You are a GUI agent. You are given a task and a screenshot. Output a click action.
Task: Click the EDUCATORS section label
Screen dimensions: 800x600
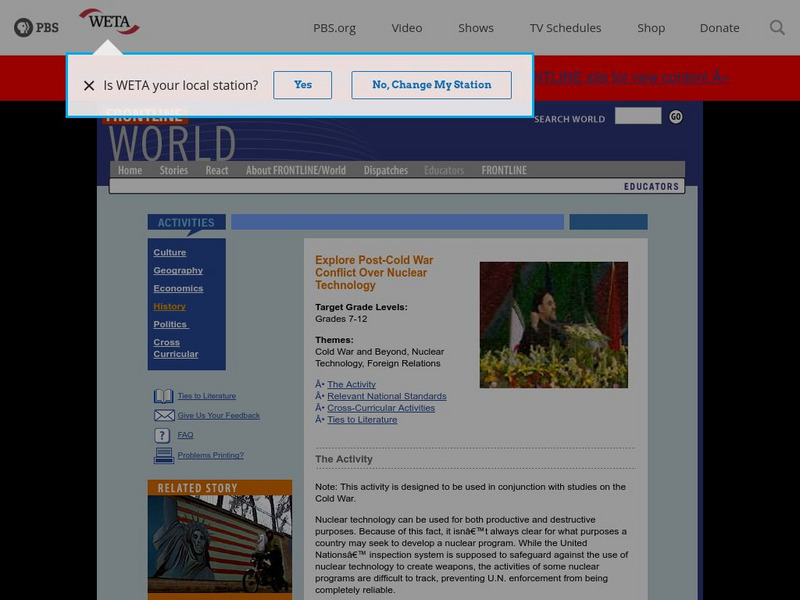click(x=651, y=186)
